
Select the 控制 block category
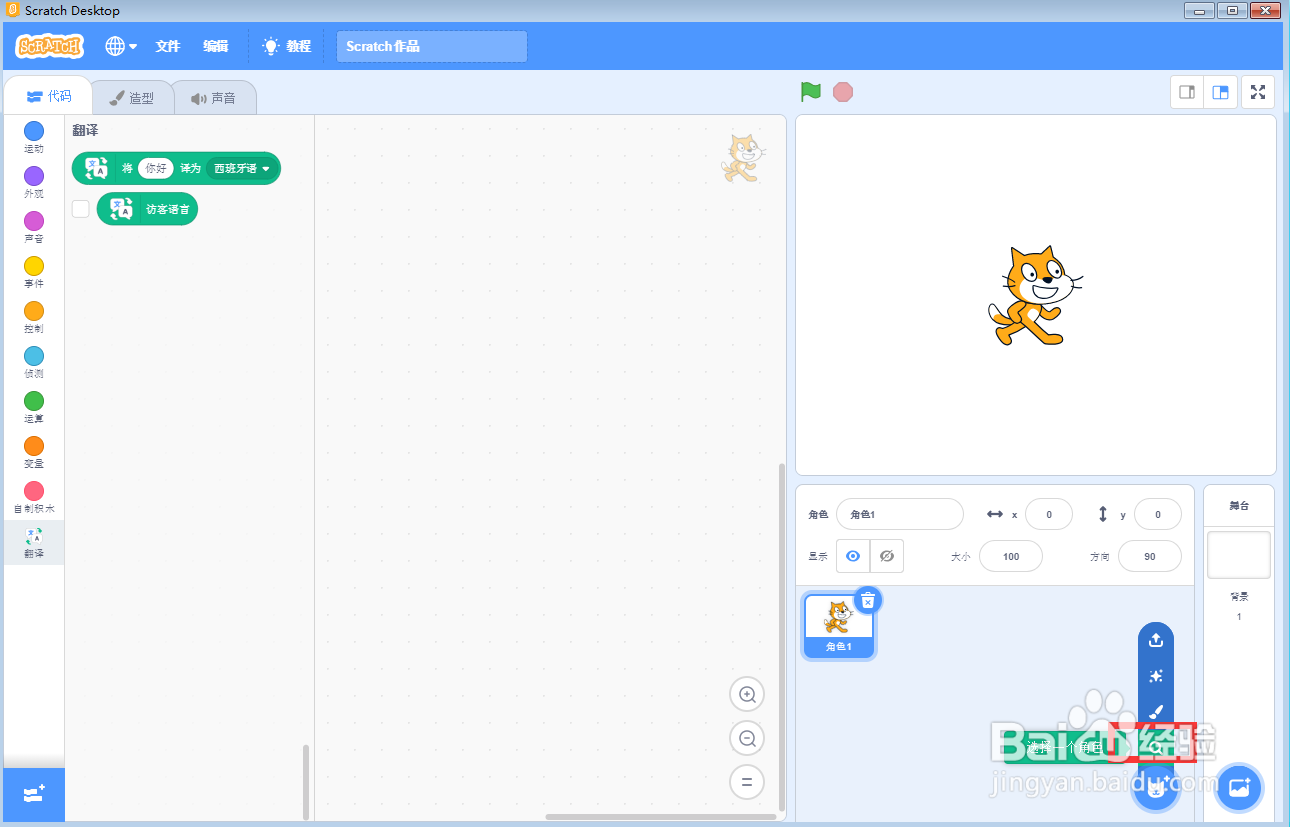(34, 318)
